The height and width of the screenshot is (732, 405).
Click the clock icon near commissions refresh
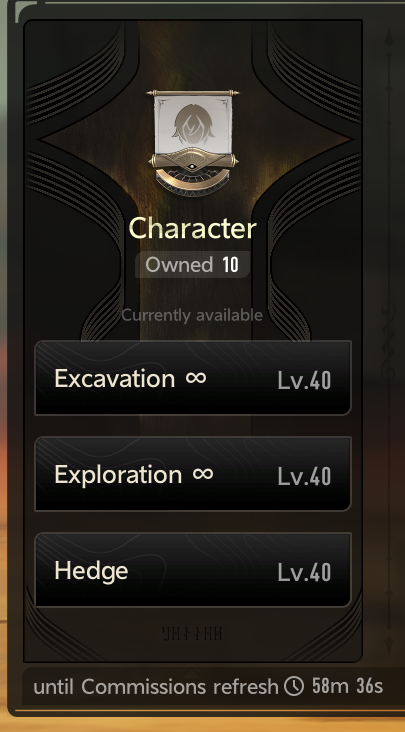pyautogui.click(x=294, y=686)
